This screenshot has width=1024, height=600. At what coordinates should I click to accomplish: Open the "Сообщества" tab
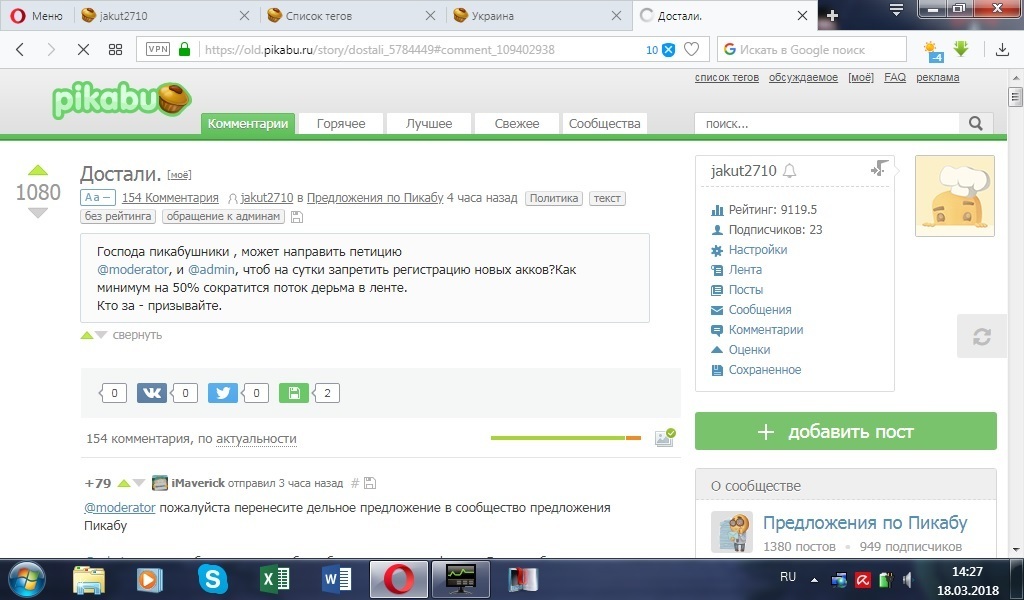pos(604,124)
